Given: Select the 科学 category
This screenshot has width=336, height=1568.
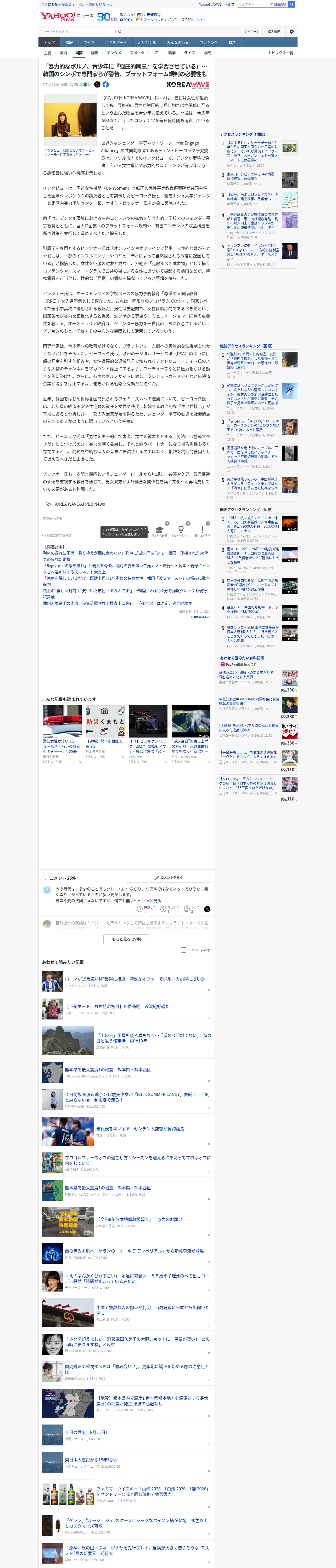Looking at the screenshot, I should (172, 53).
